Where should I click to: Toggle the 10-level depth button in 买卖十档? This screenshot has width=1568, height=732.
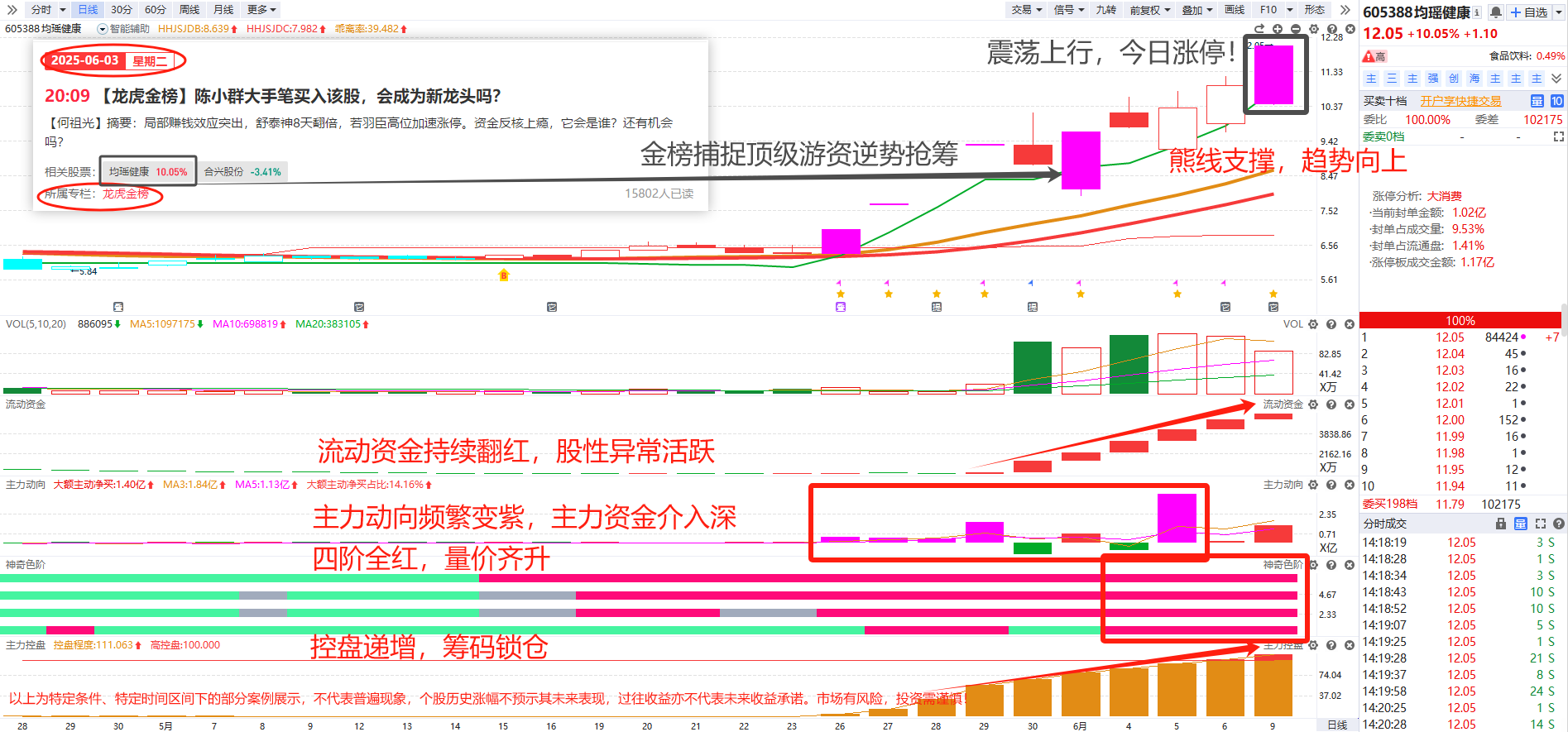[x=1556, y=101]
